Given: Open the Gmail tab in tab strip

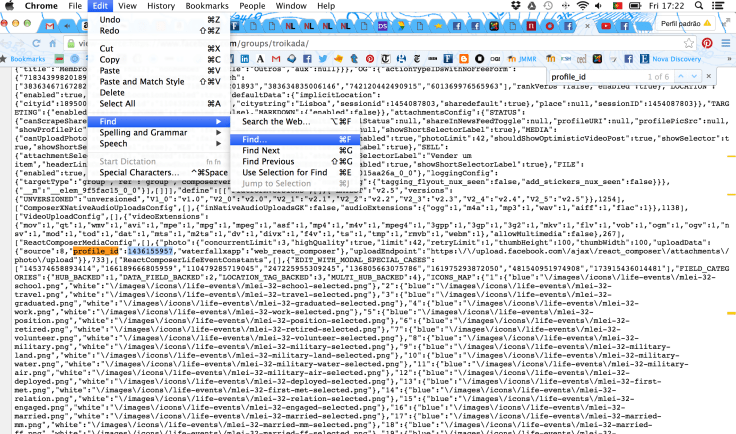Looking at the screenshot, I should (50, 26).
